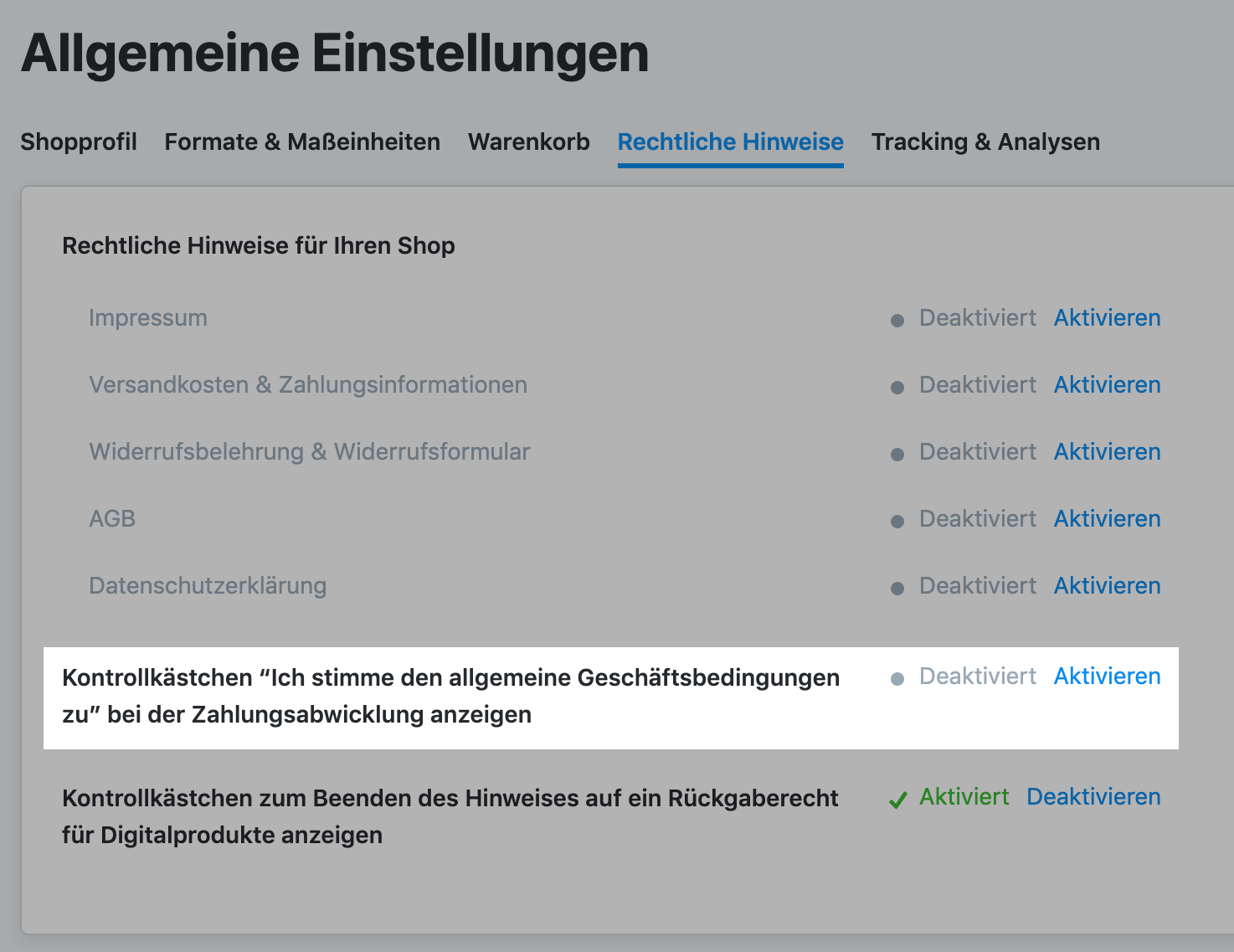Click Aktivieren next to AGB
Screen dimensions: 1234x952
point(1107,519)
